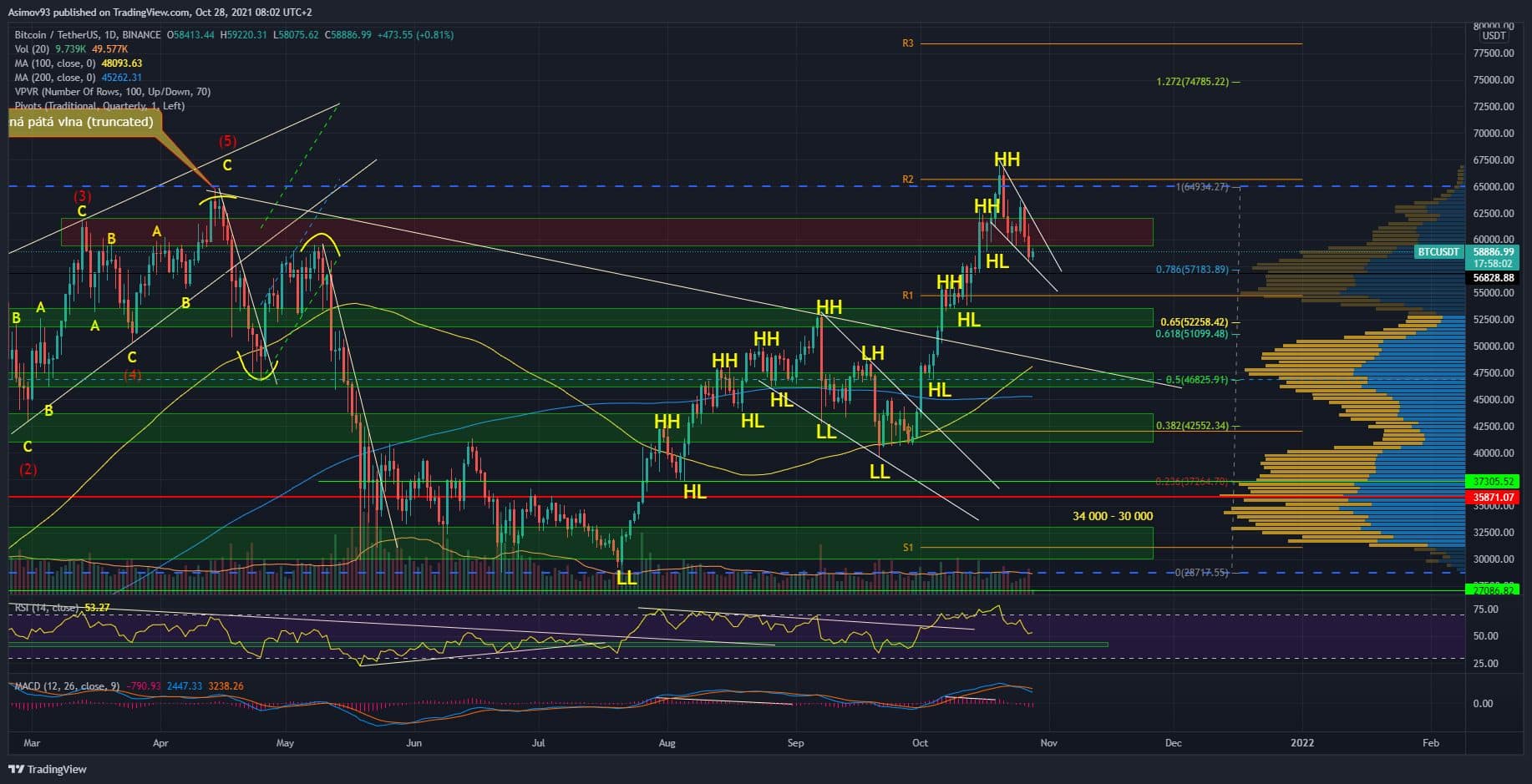Click the red 35871.07 price label
This screenshot has height=784, width=1532.
click(1493, 497)
